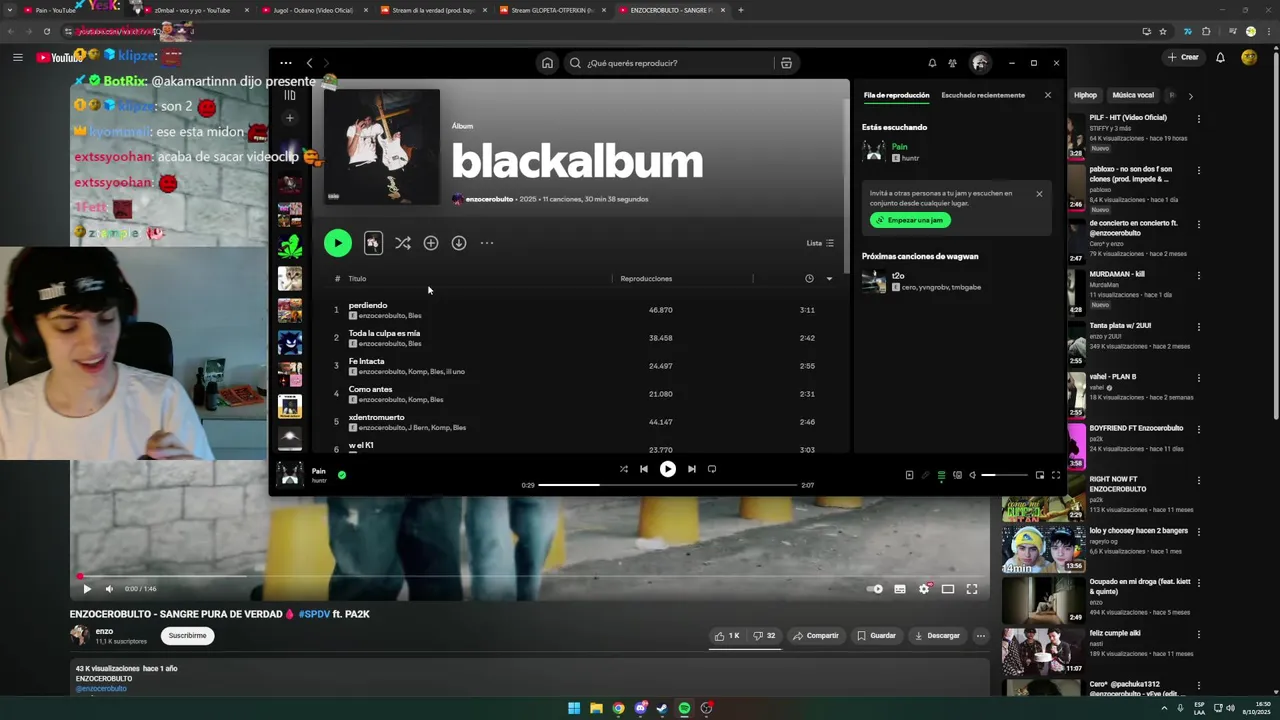
Task: Add blackalbum to your library
Action: pos(431,243)
